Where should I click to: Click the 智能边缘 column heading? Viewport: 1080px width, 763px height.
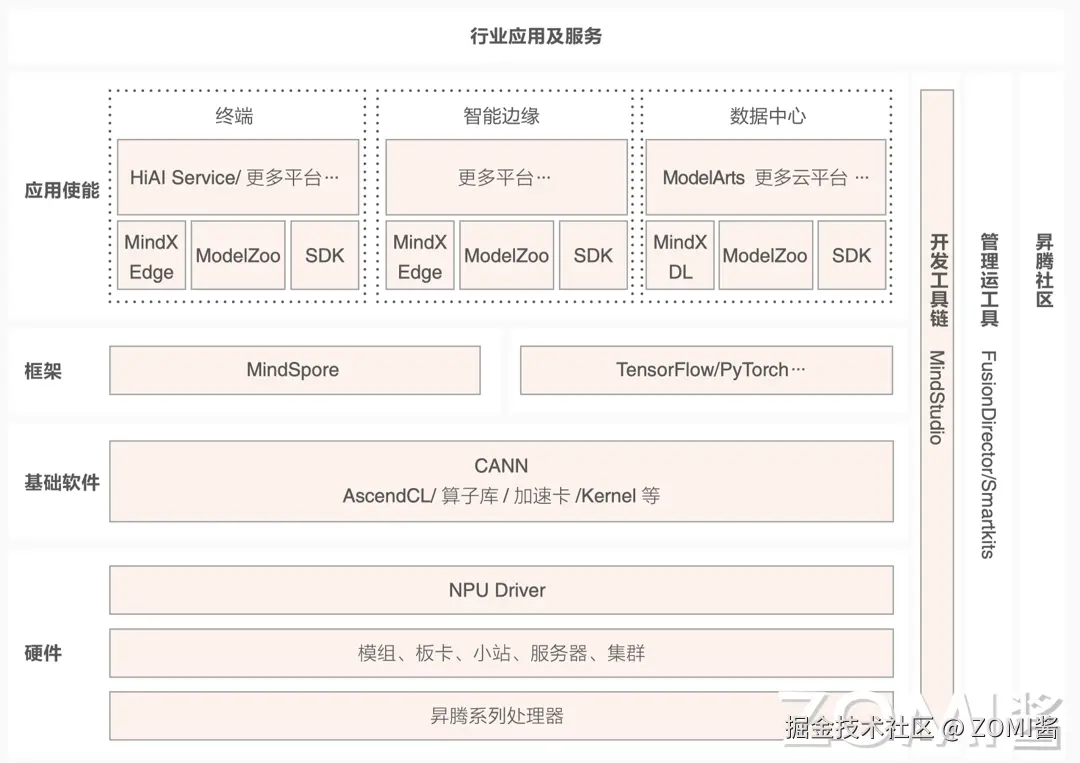tap(501, 116)
